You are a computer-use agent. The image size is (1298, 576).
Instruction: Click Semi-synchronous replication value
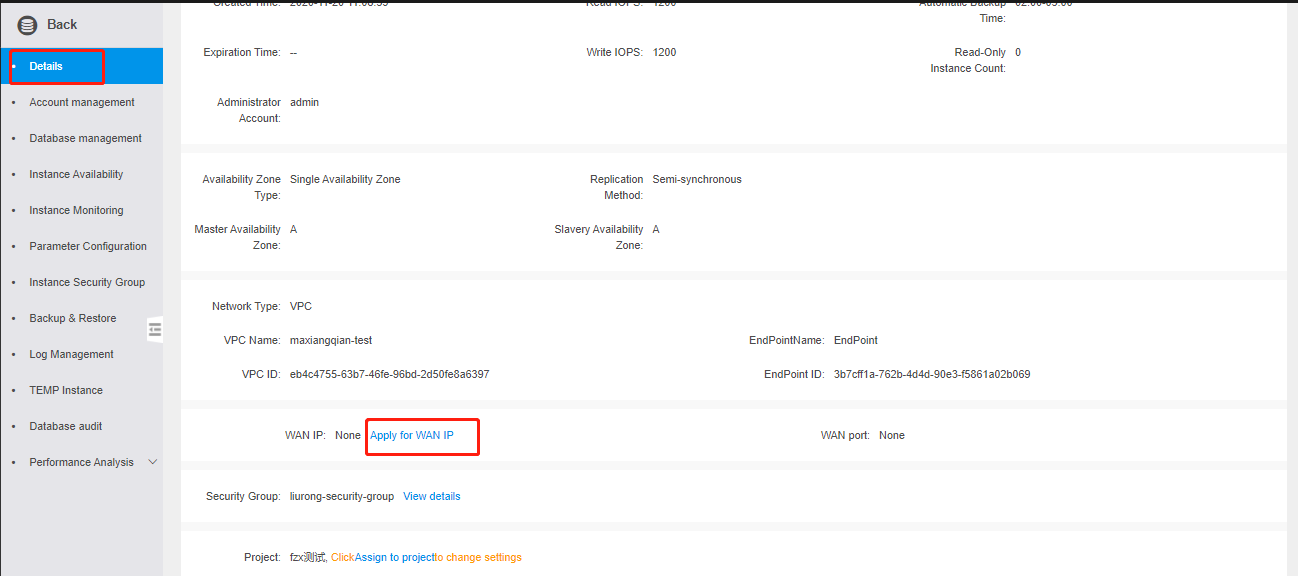697,180
